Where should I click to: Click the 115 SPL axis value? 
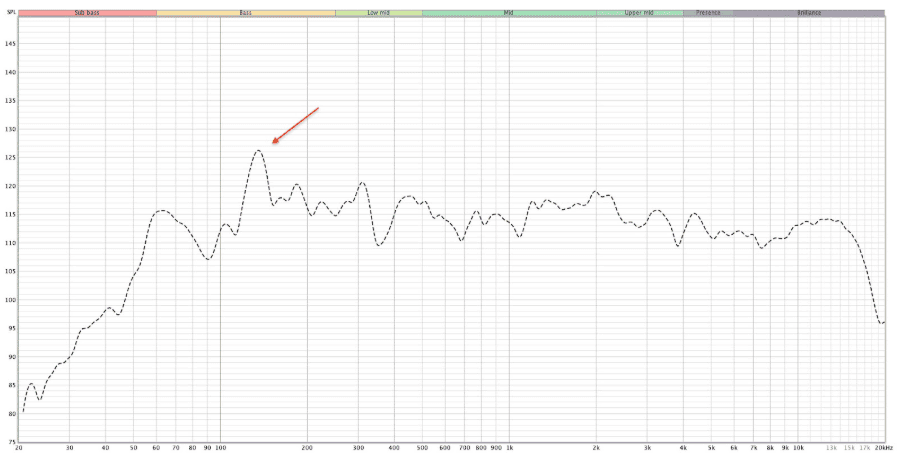click(x=10, y=215)
